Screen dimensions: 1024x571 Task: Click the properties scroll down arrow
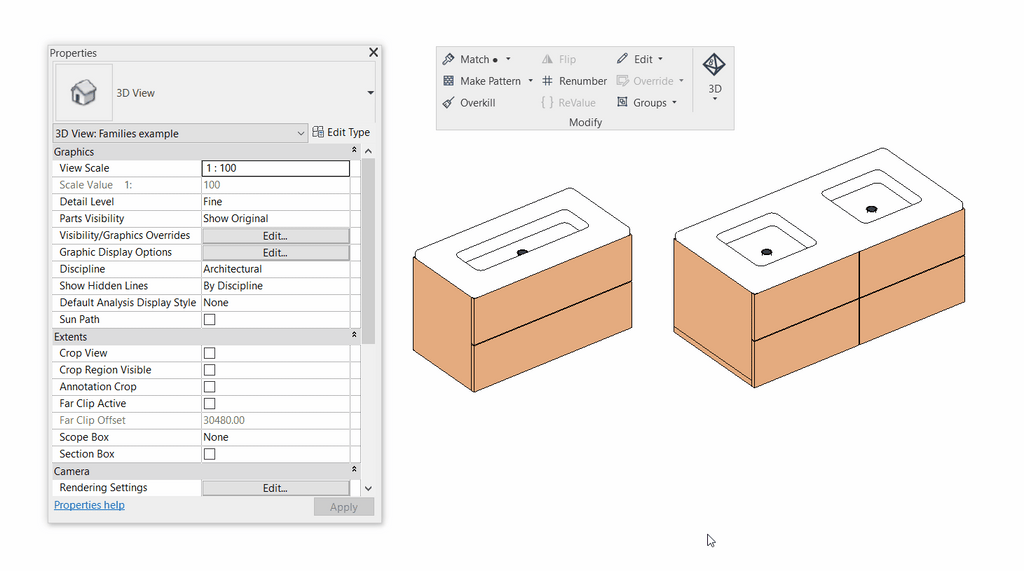coord(368,488)
